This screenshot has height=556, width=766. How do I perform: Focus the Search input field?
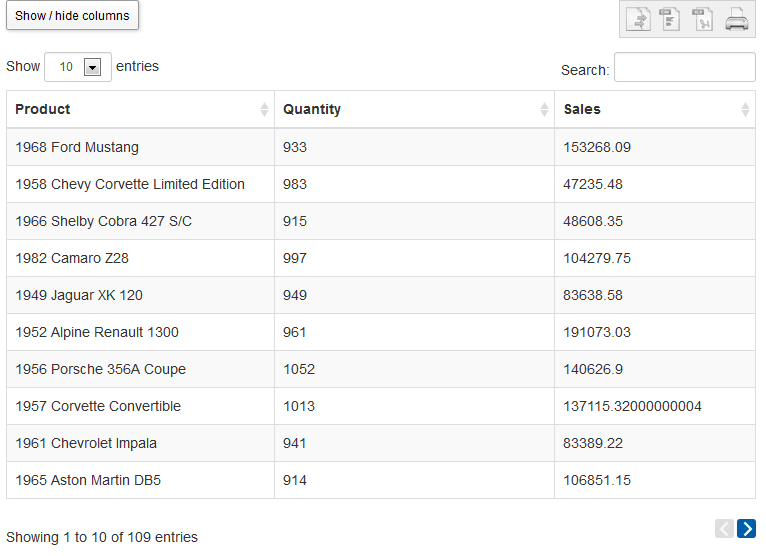(x=684, y=67)
